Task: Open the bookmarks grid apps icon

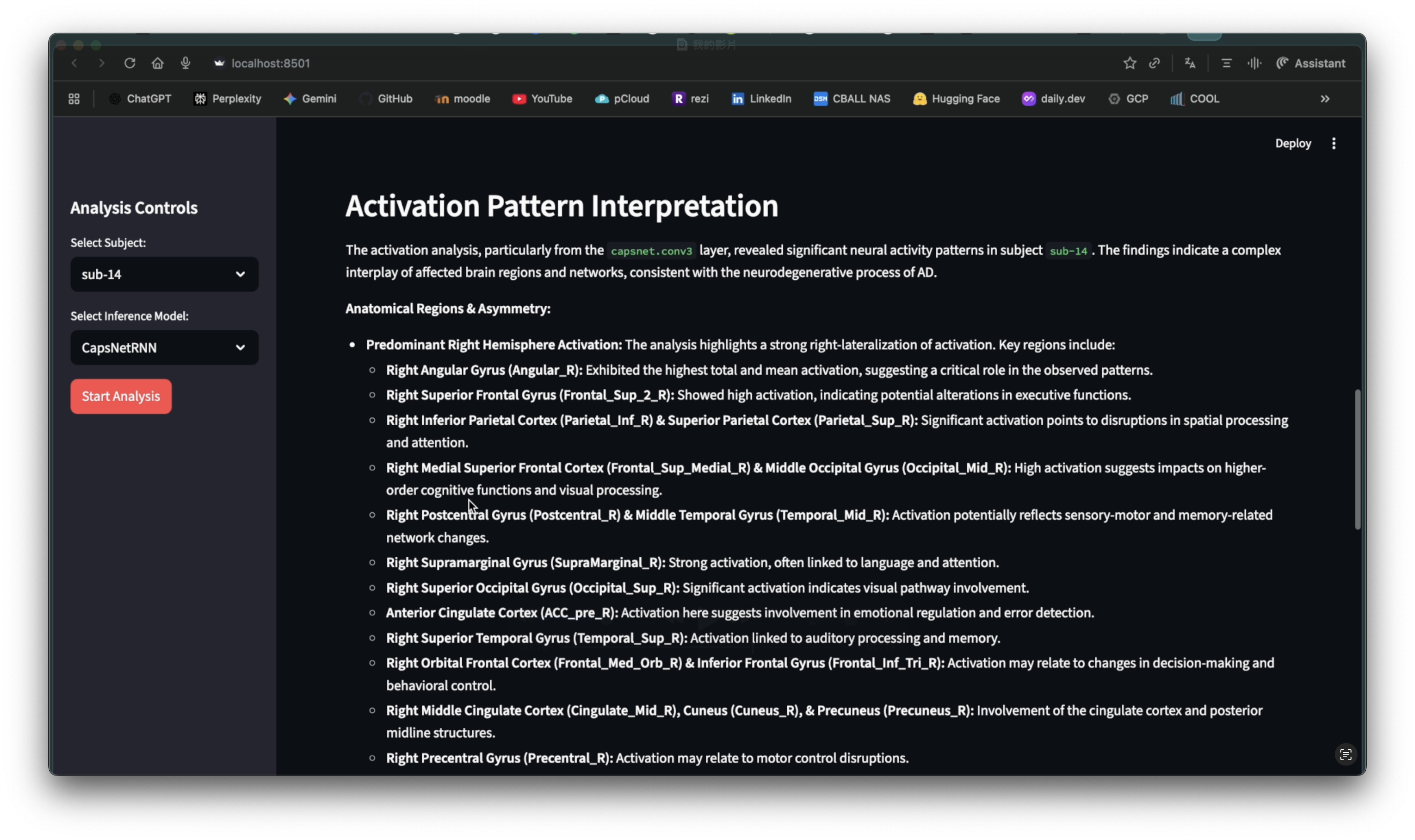Action: (74, 99)
